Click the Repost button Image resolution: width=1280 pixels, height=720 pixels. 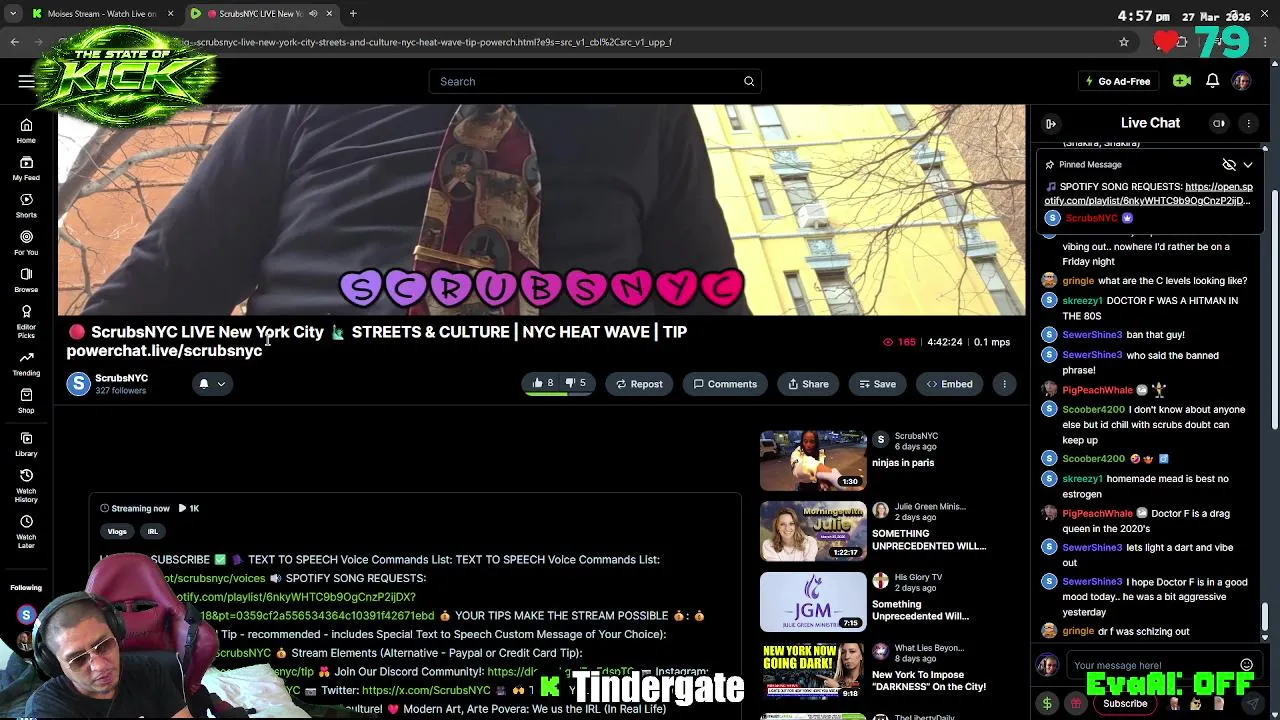click(640, 384)
